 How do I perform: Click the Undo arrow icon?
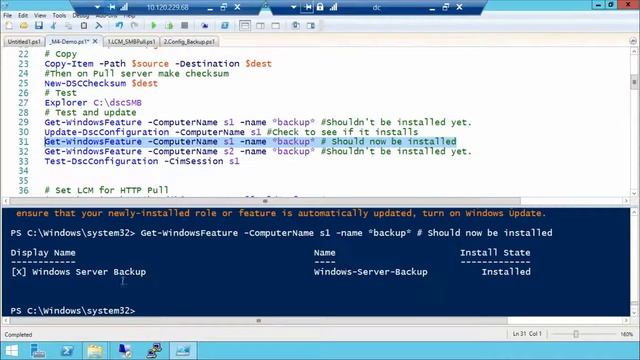[x=119, y=26]
